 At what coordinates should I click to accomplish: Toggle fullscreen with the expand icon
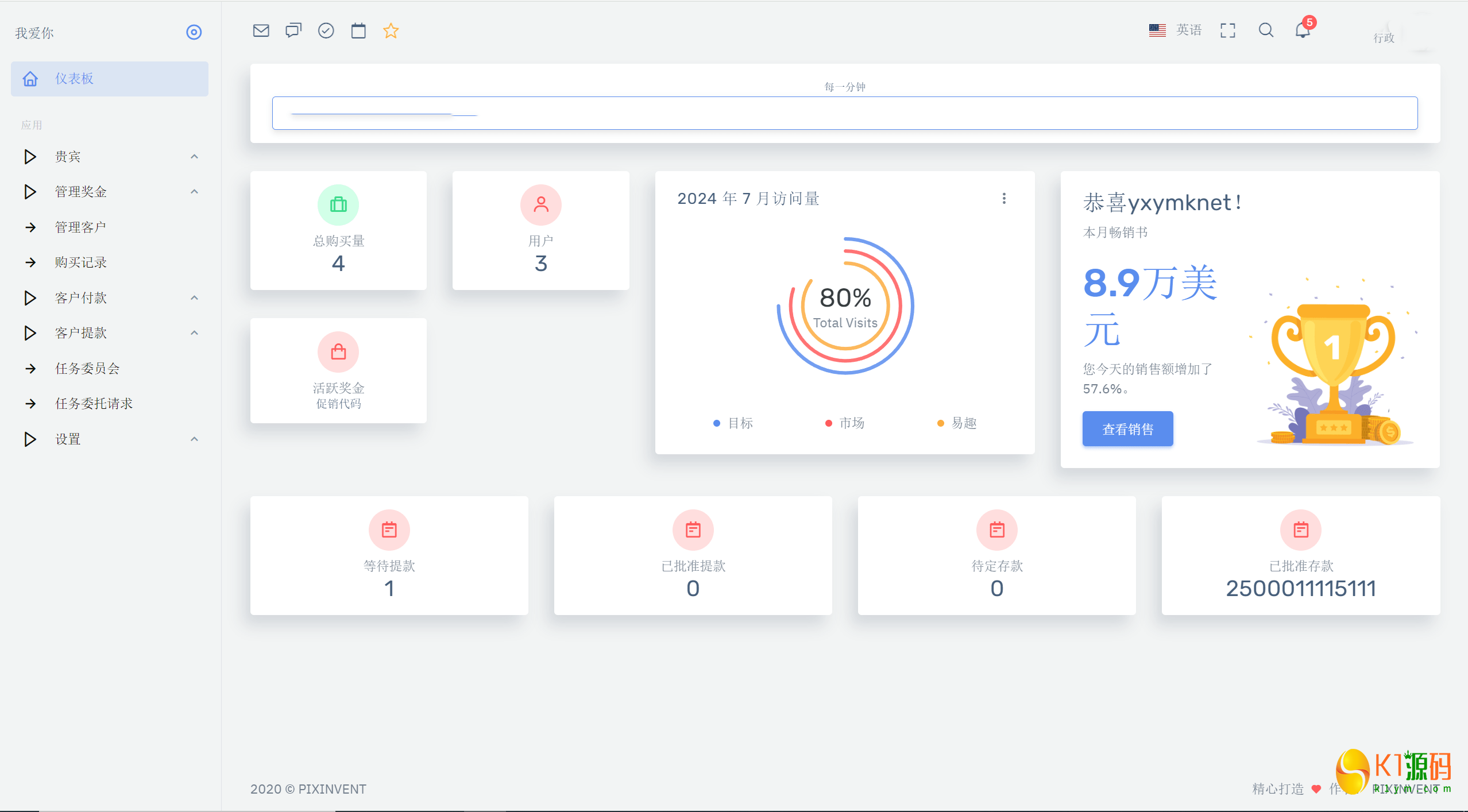1228,30
